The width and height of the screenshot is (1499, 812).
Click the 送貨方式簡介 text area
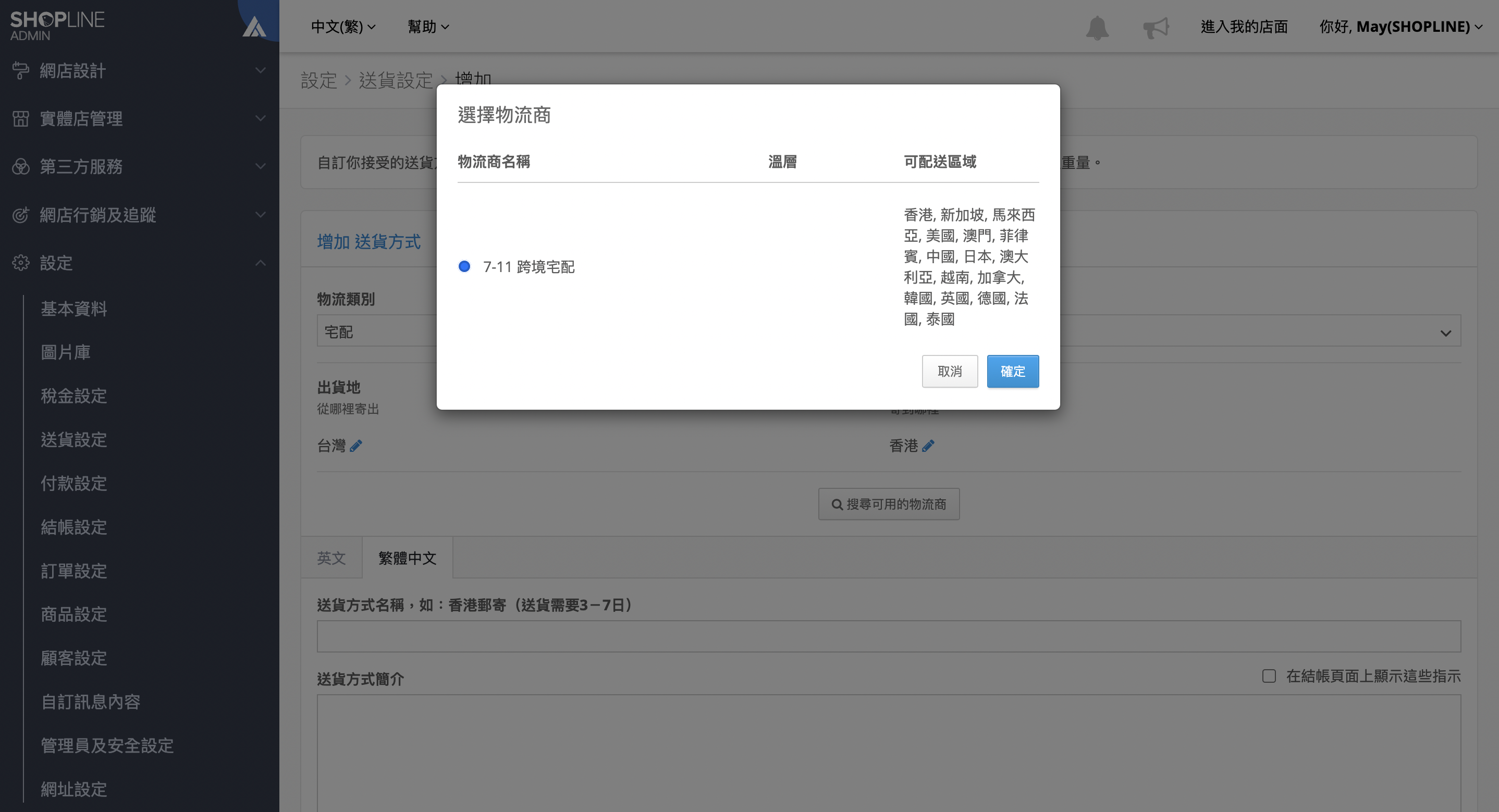[x=889, y=753]
